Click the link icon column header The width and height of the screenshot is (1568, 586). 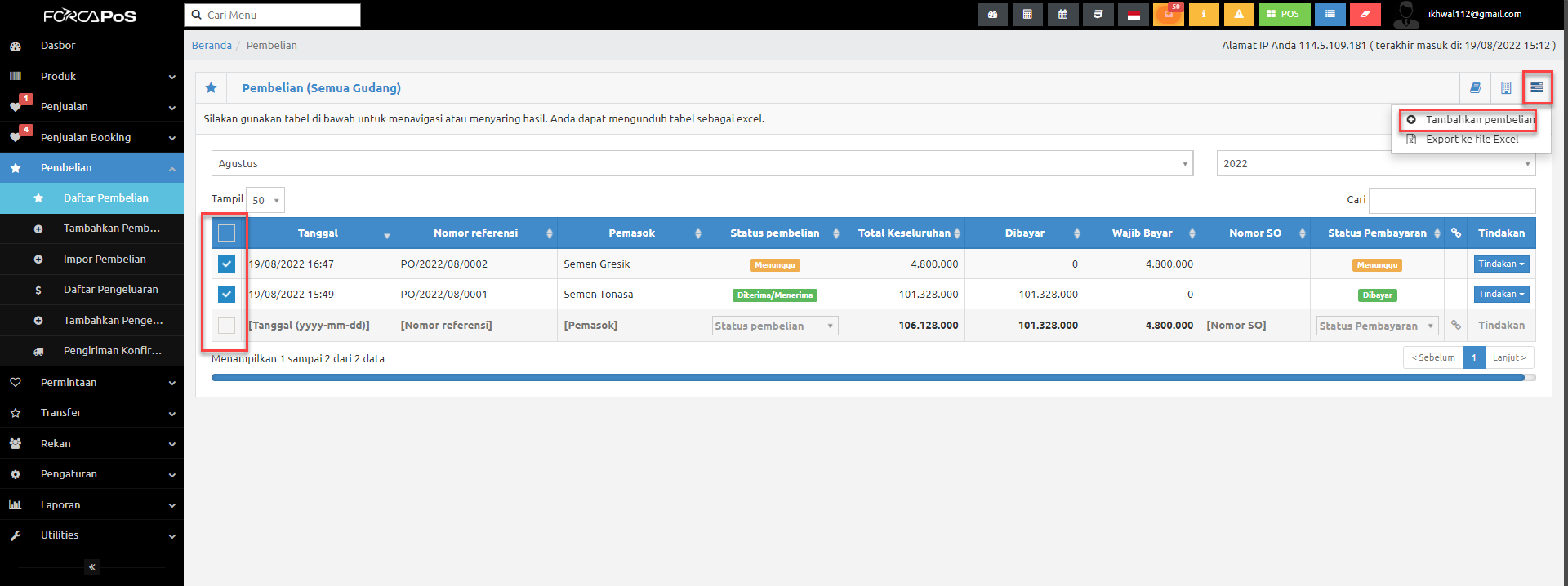[1456, 233]
